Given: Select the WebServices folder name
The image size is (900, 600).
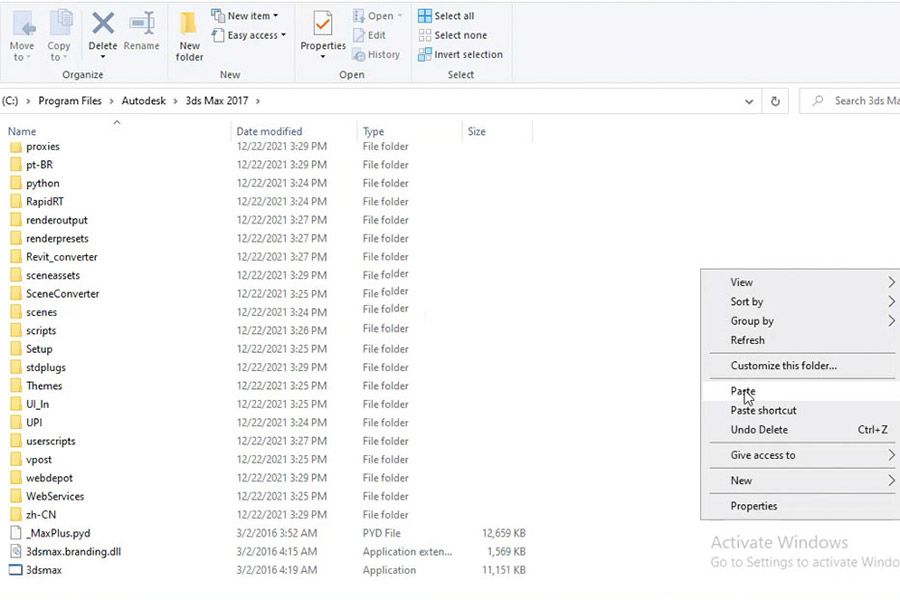Looking at the screenshot, I should (x=55, y=496).
